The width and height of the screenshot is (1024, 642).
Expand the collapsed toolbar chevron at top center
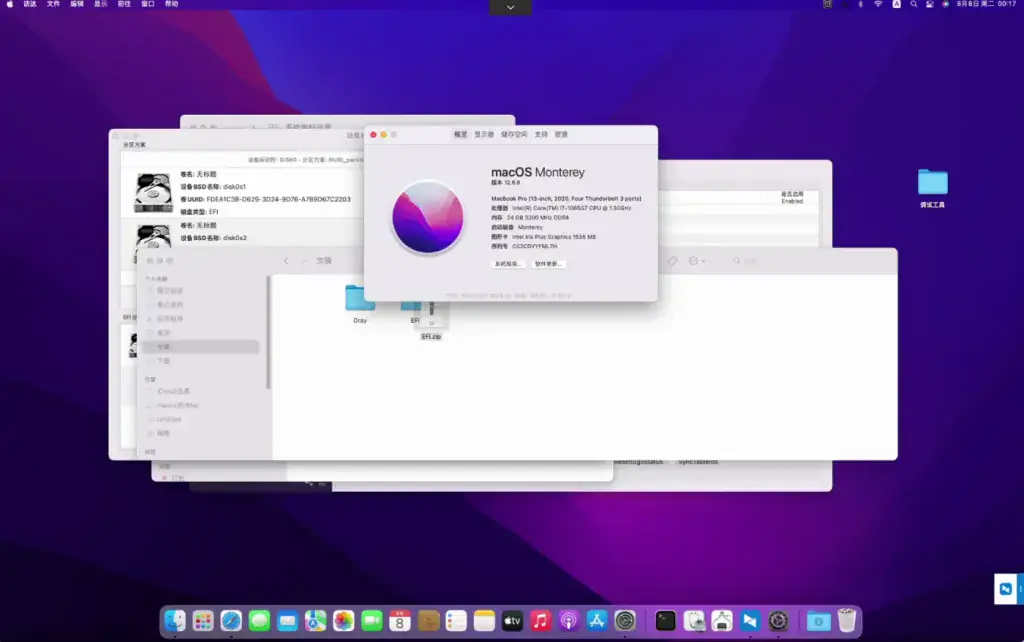click(x=510, y=7)
